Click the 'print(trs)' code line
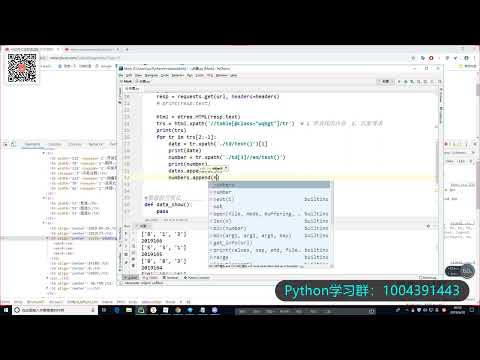 pos(171,130)
